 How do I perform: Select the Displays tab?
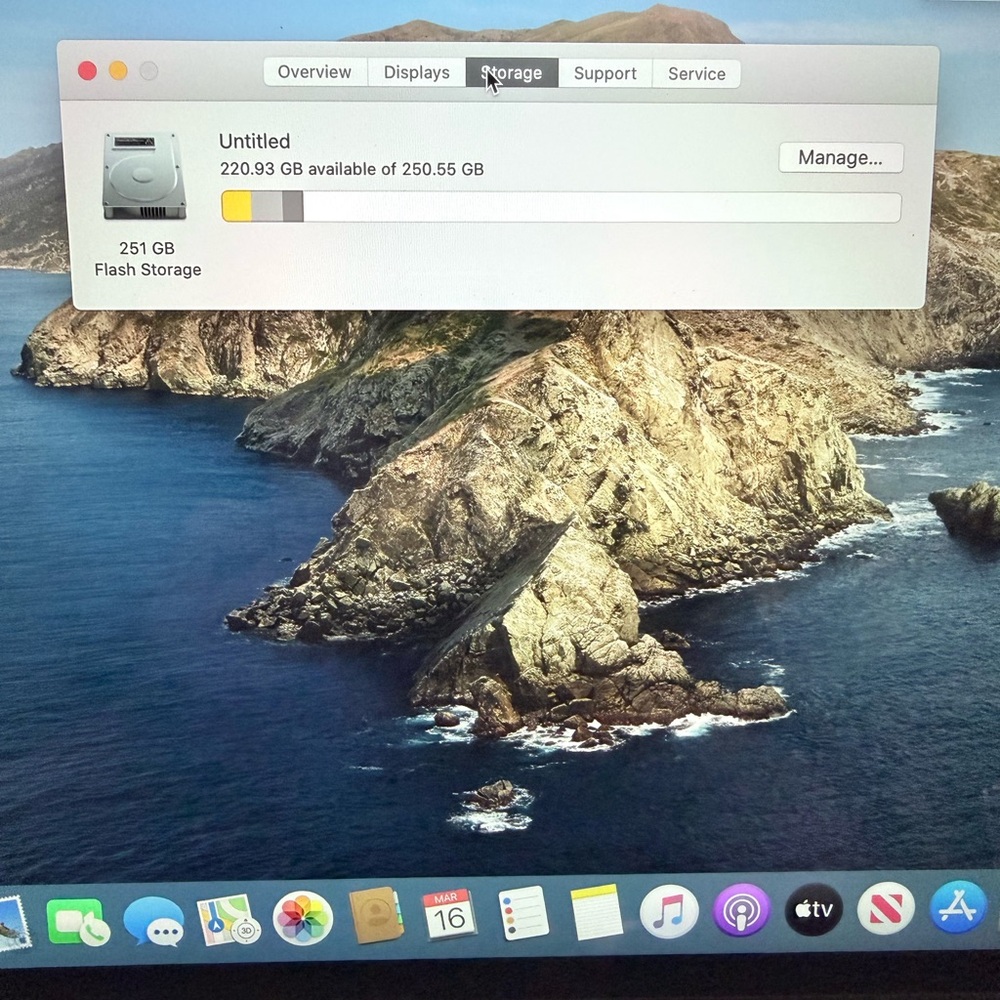tap(416, 72)
